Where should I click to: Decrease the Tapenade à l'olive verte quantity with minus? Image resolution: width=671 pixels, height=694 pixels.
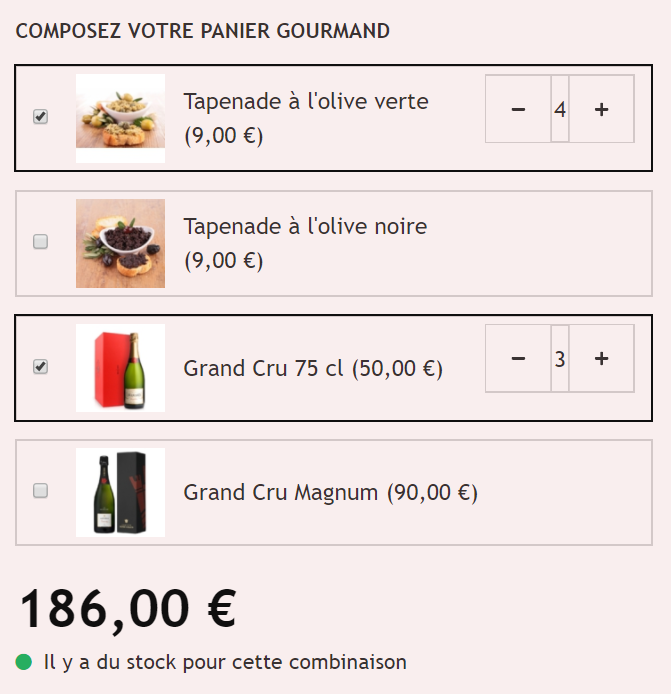pyautogui.click(x=518, y=109)
